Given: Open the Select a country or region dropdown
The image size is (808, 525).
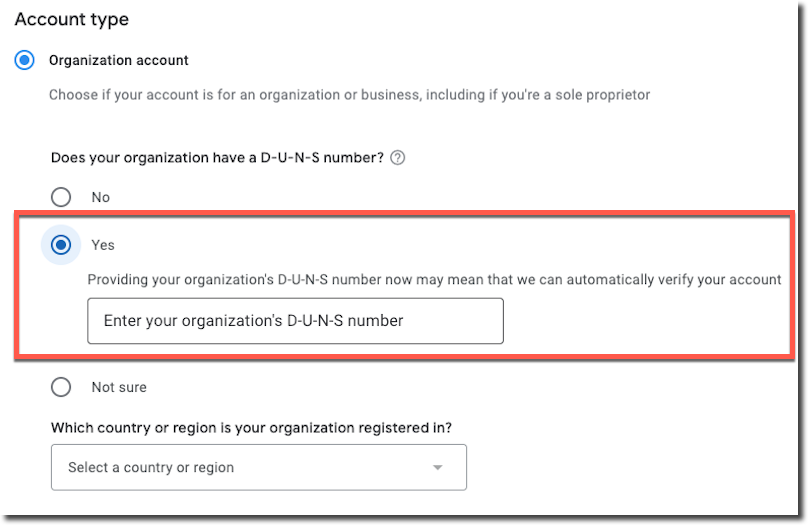Looking at the screenshot, I should (x=259, y=467).
